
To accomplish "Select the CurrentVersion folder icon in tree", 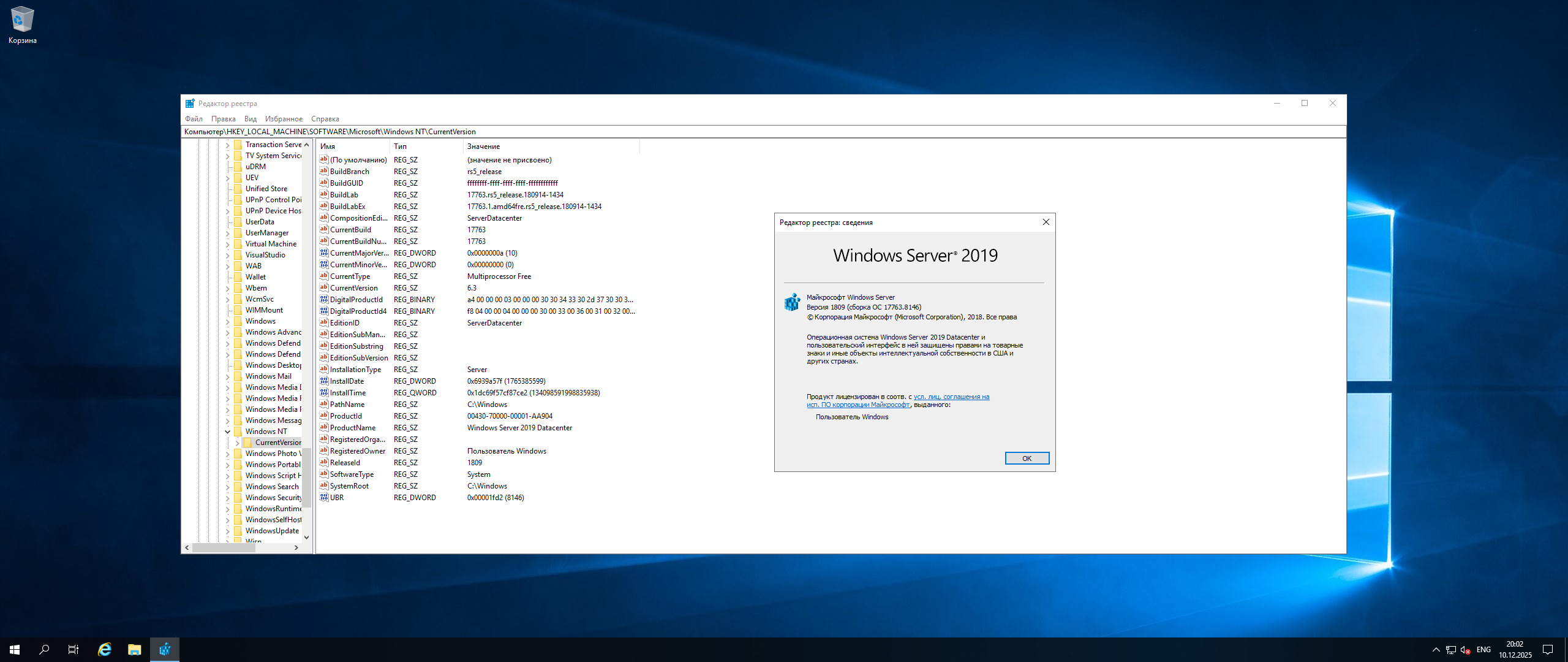I will point(248,443).
